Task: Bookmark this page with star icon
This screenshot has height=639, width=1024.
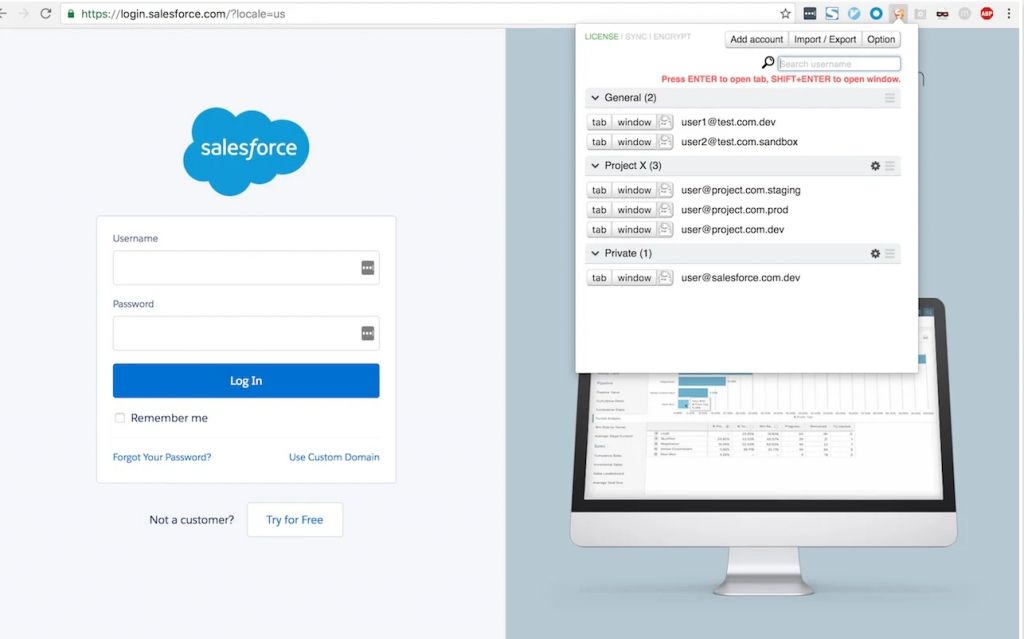Action: pos(785,14)
